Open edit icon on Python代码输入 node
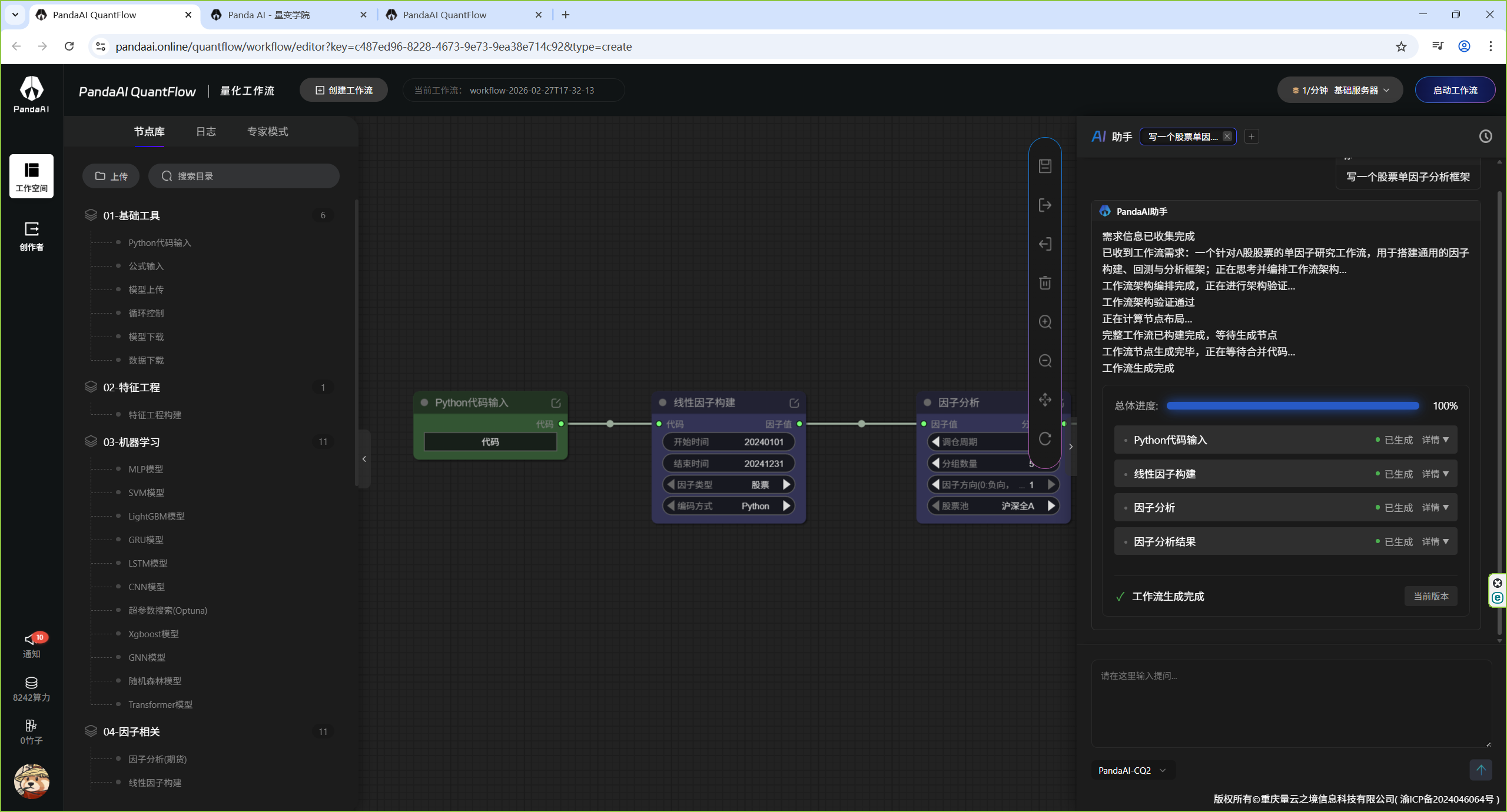This screenshot has height=812, width=1507. 556,403
